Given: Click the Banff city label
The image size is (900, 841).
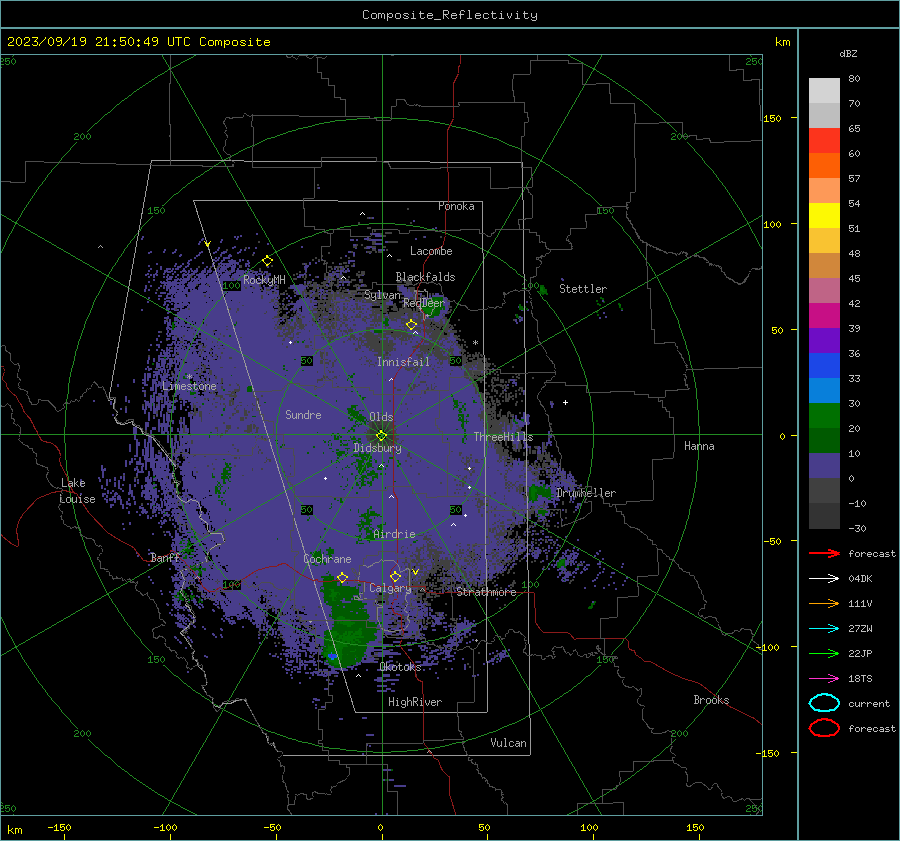Looking at the screenshot, I should tap(165, 557).
